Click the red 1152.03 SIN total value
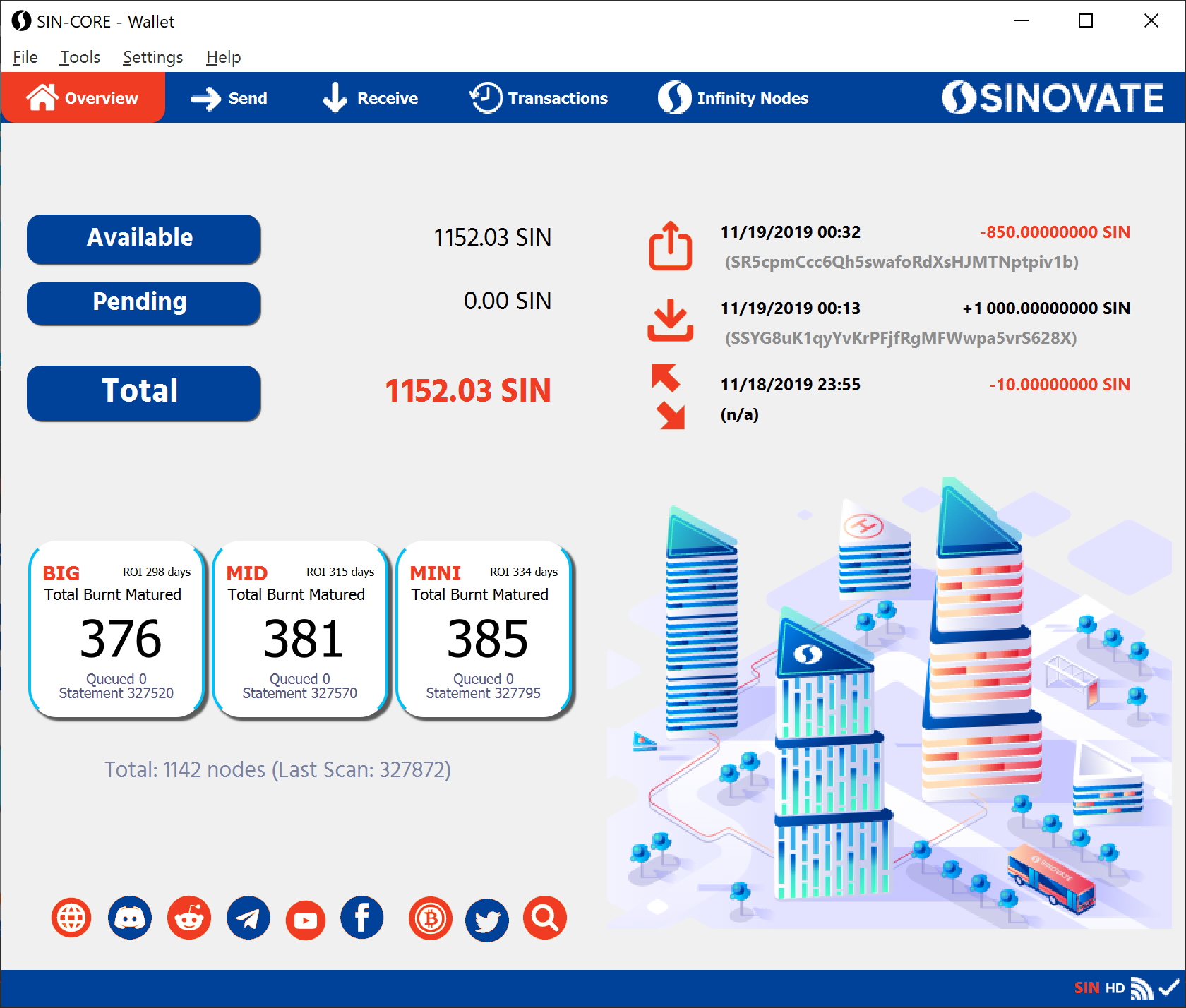This screenshot has width=1186, height=1008. point(468,391)
